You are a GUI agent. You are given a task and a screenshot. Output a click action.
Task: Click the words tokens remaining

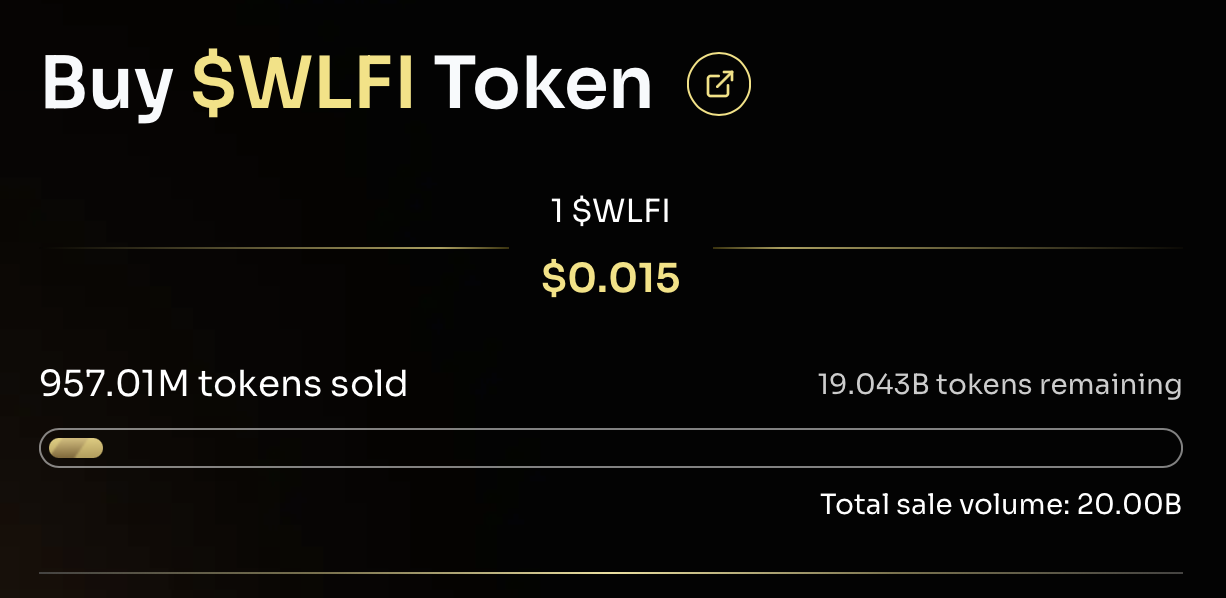click(x=1058, y=384)
